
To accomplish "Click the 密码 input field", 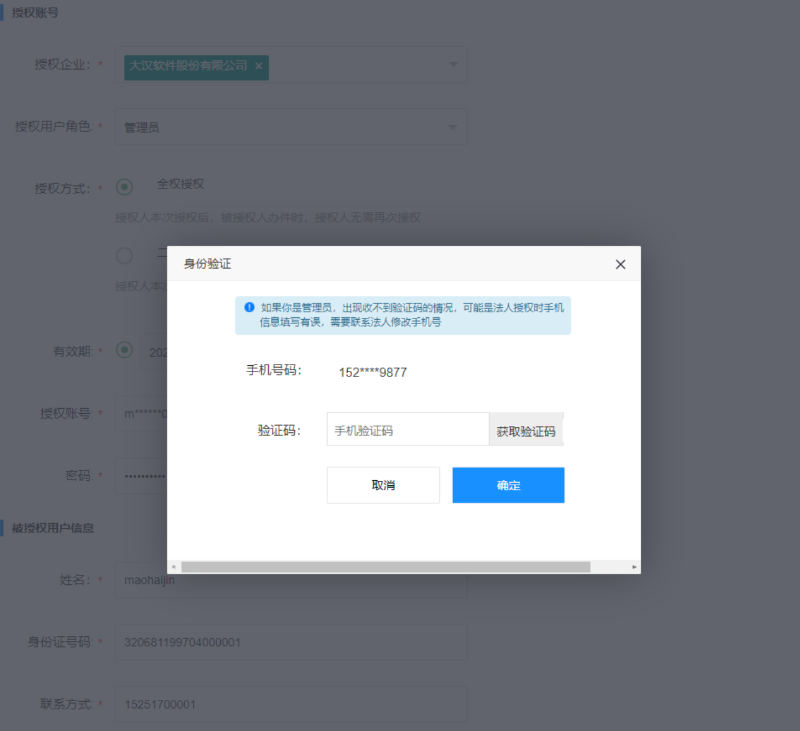I will coord(140,476).
